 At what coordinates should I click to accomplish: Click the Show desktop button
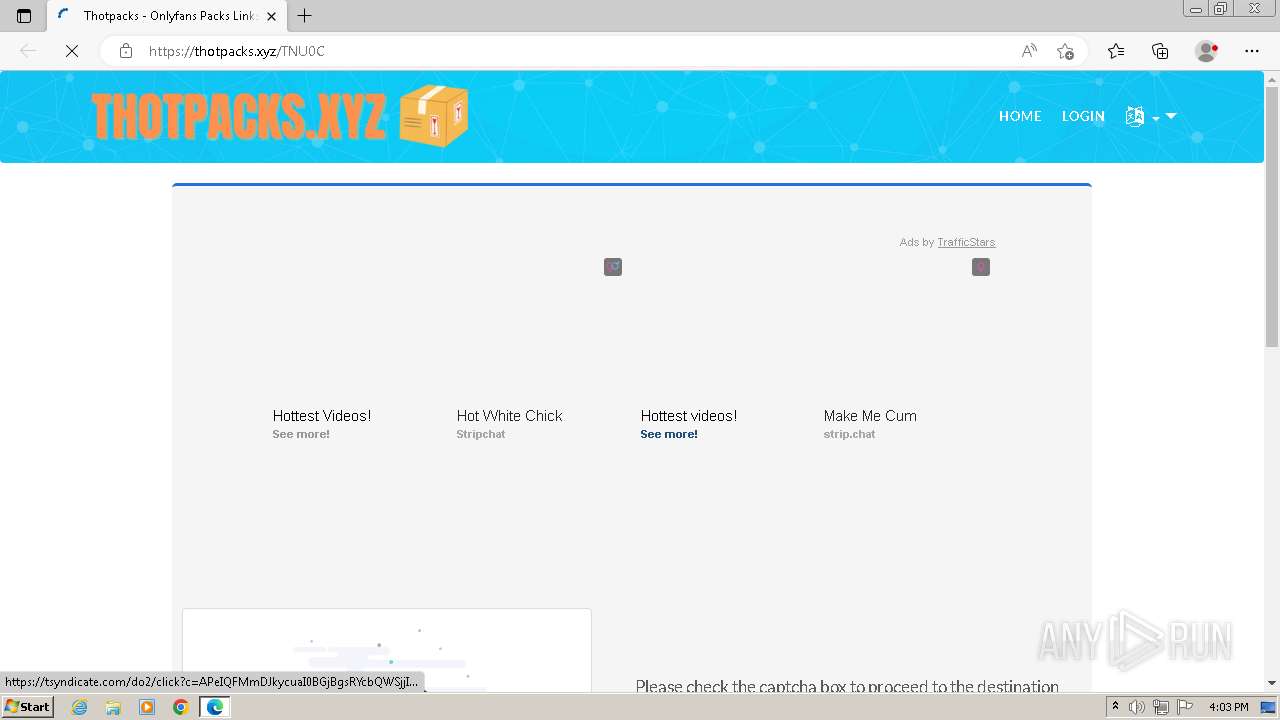[1269, 707]
